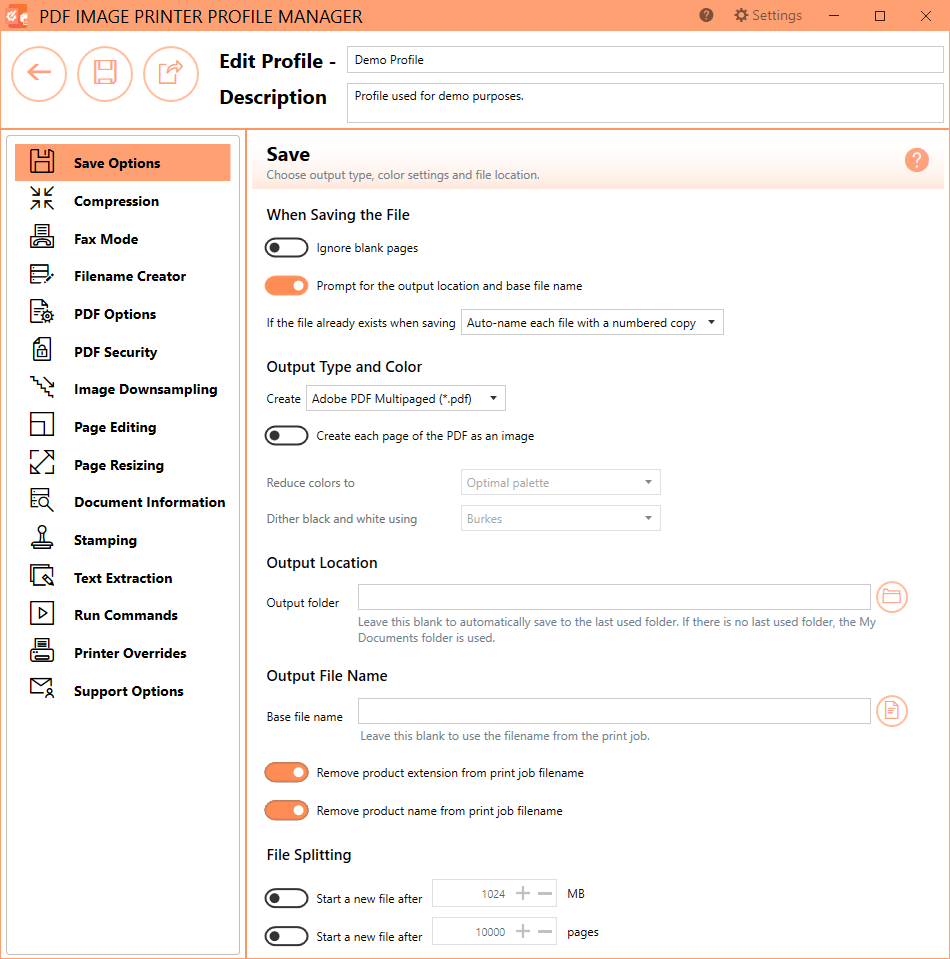Image resolution: width=950 pixels, height=959 pixels.
Task: Open the Stamping stamp icon
Action: pos(41,539)
